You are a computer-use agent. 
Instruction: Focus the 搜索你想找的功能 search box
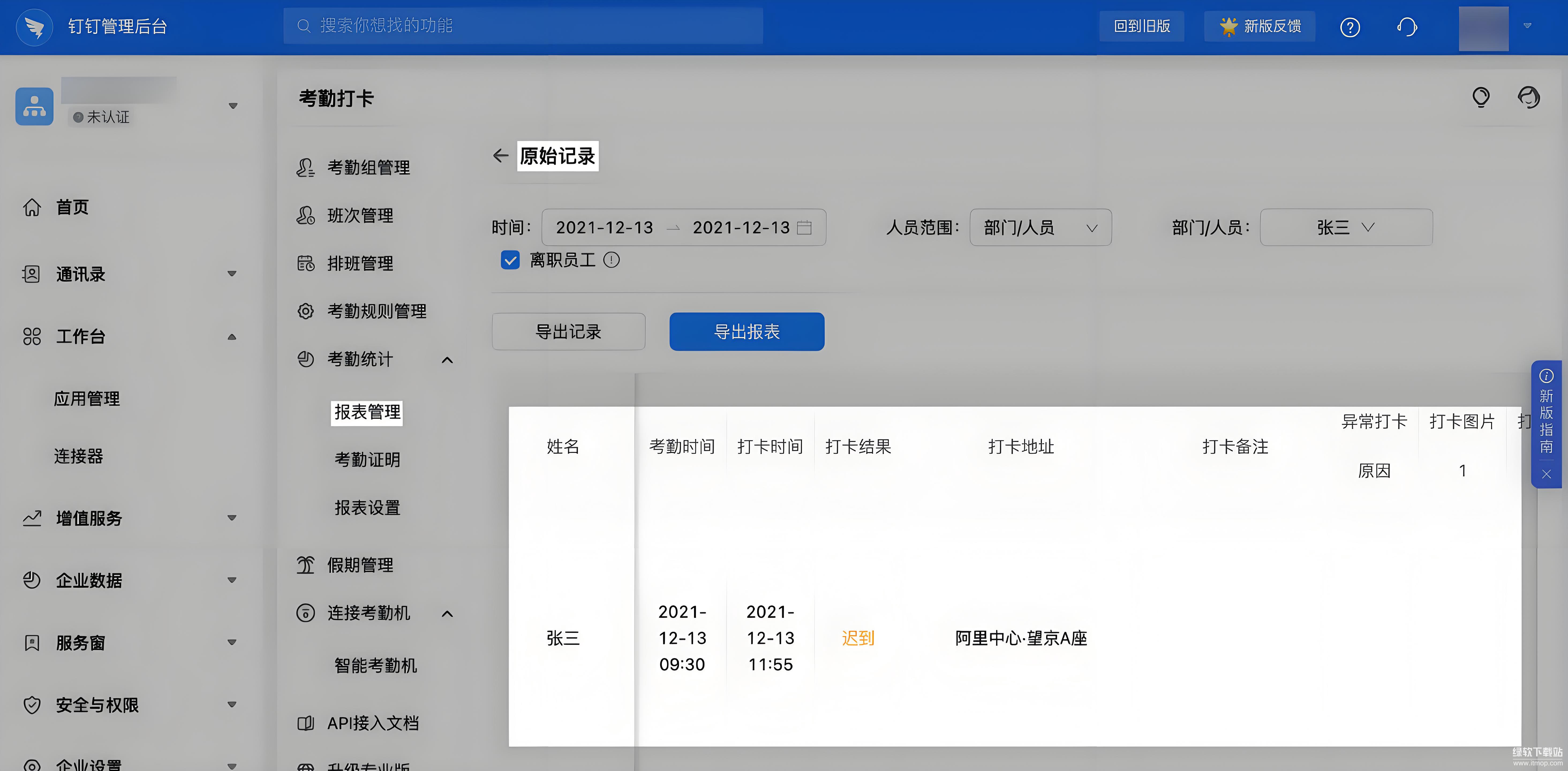click(x=523, y=25)
